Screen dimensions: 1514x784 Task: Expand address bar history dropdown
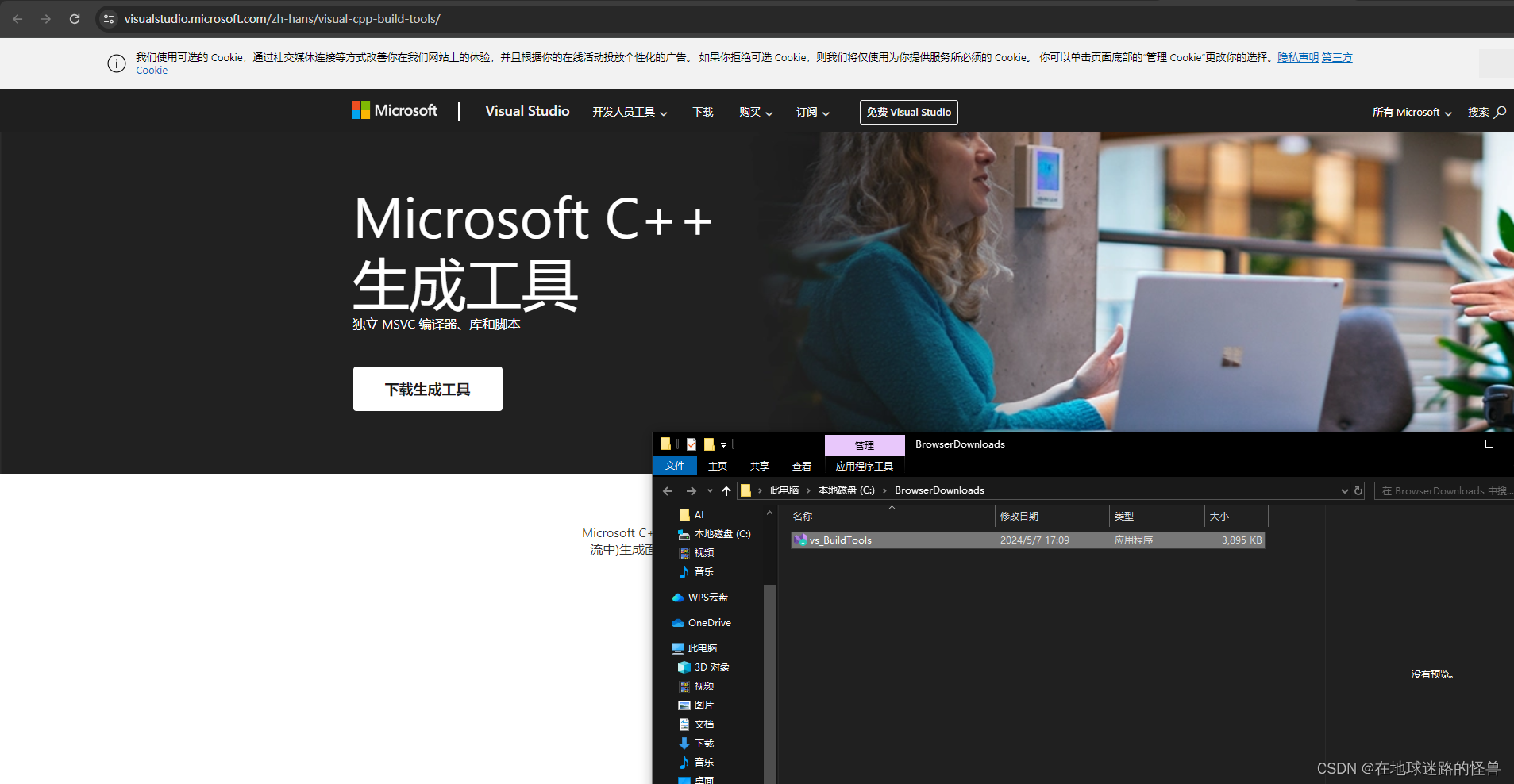1345,491
